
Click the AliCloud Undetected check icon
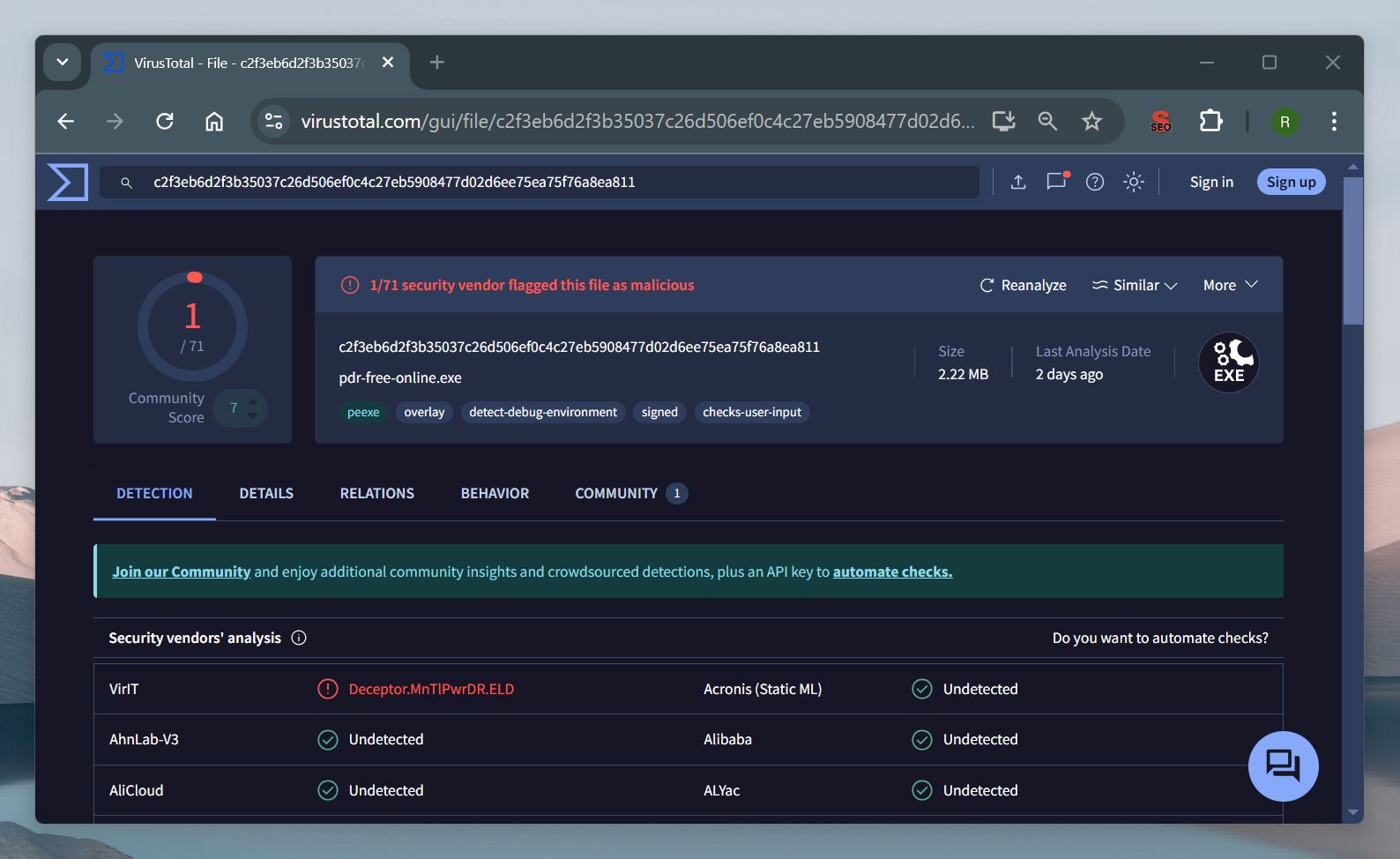point(328,790)
